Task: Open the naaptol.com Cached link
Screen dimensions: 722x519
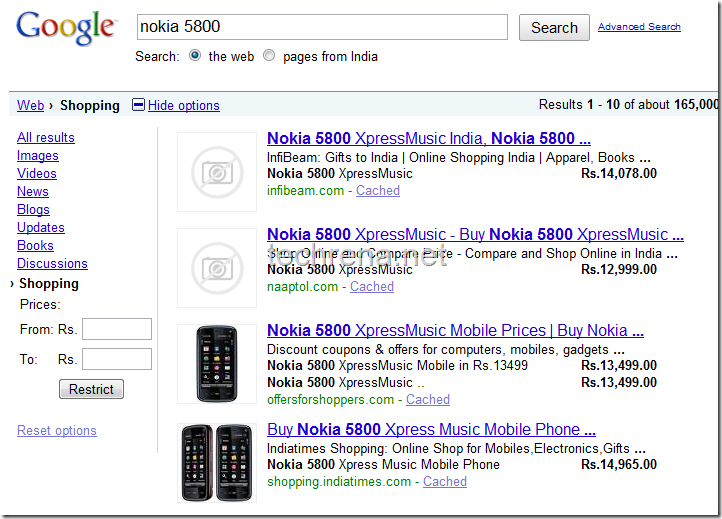Action: point(372,286)
